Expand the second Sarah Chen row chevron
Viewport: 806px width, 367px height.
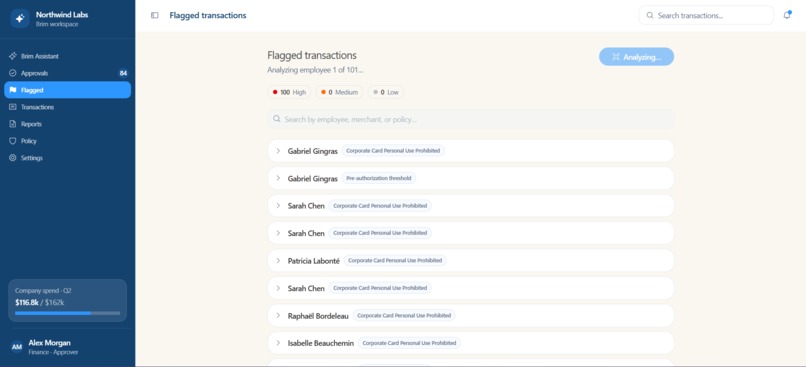[278, 233]
